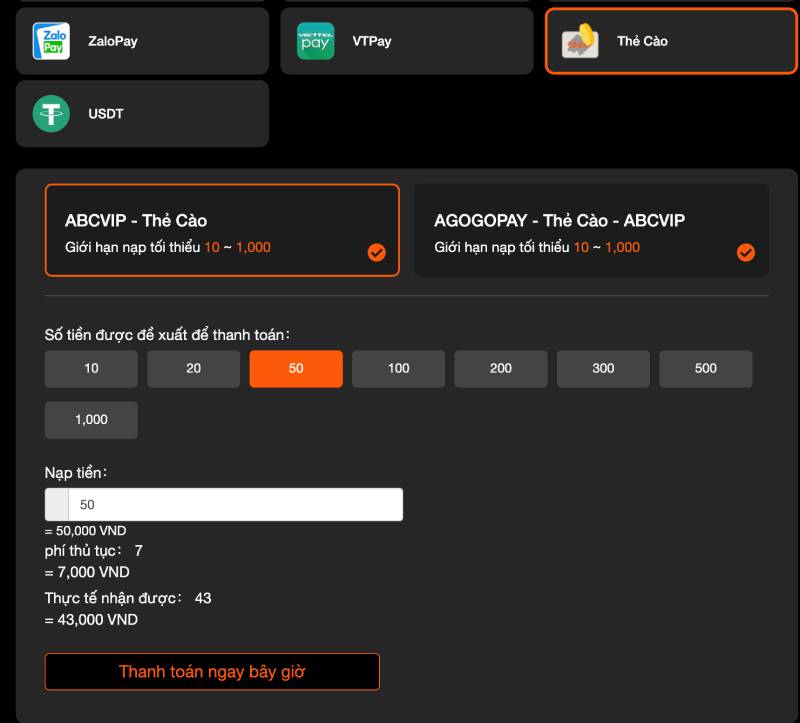Set amount to 300
Image resolution: width=800 pixels, height=723 pixels.
tap(603, 369)
